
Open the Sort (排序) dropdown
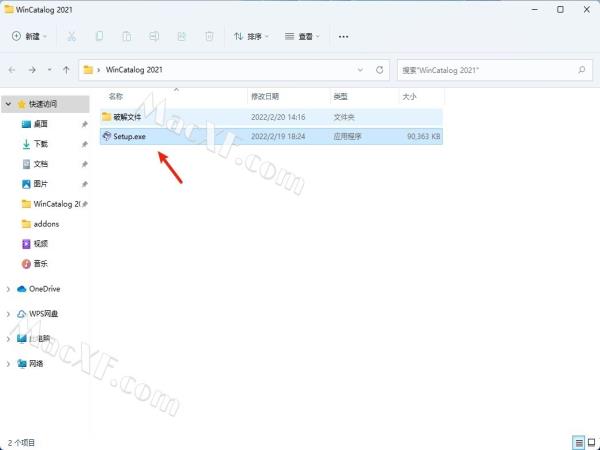(251, 36)
